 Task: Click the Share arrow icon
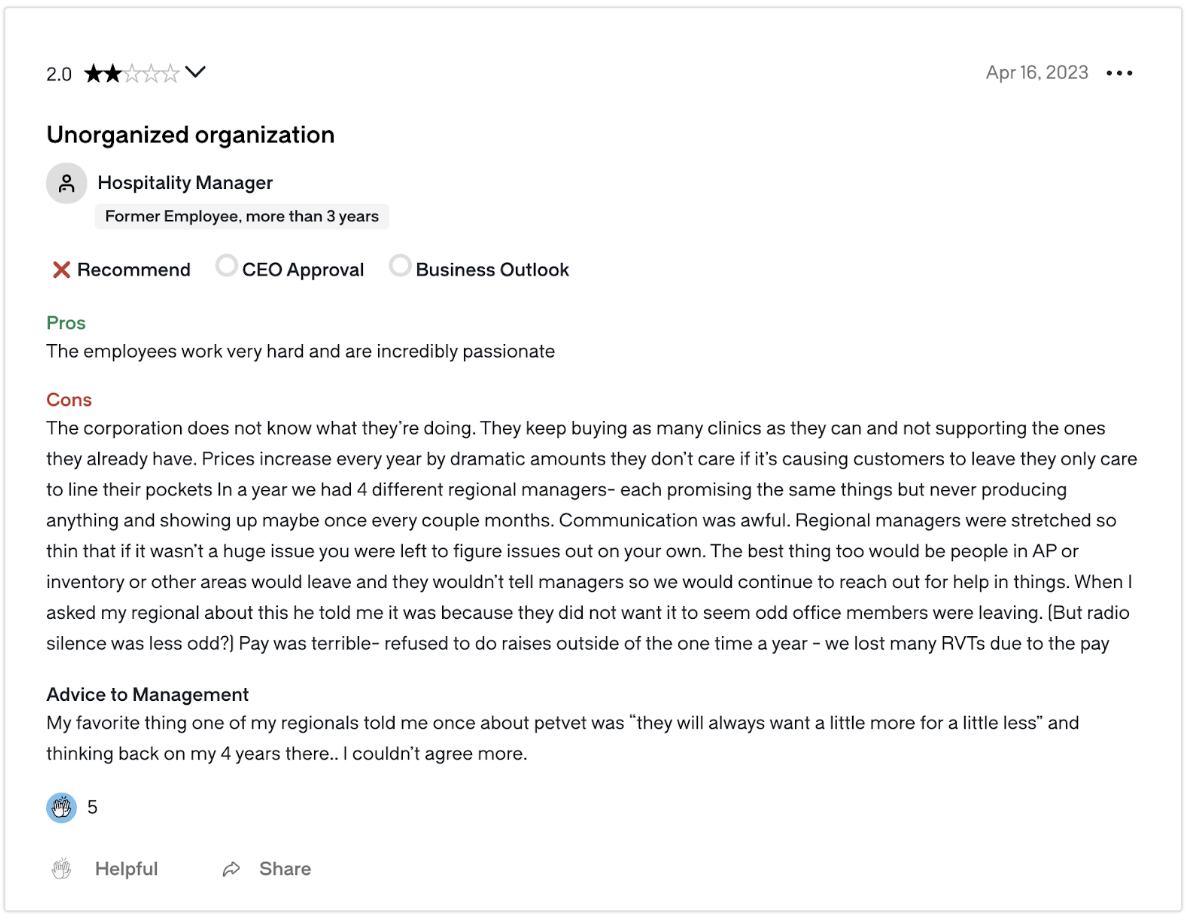pyautogui.click(x=231, y=869)
